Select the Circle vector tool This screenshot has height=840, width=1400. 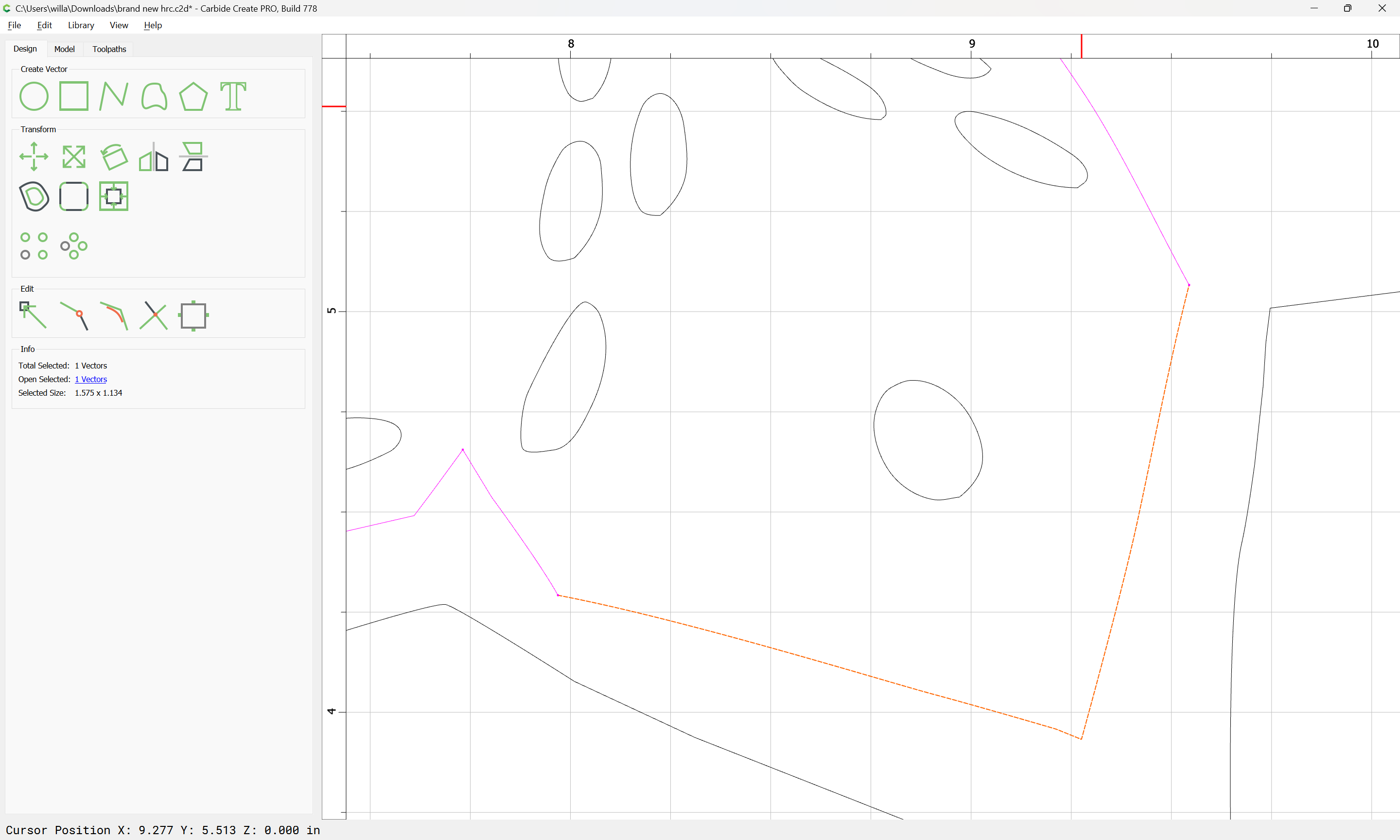(34, 96)
